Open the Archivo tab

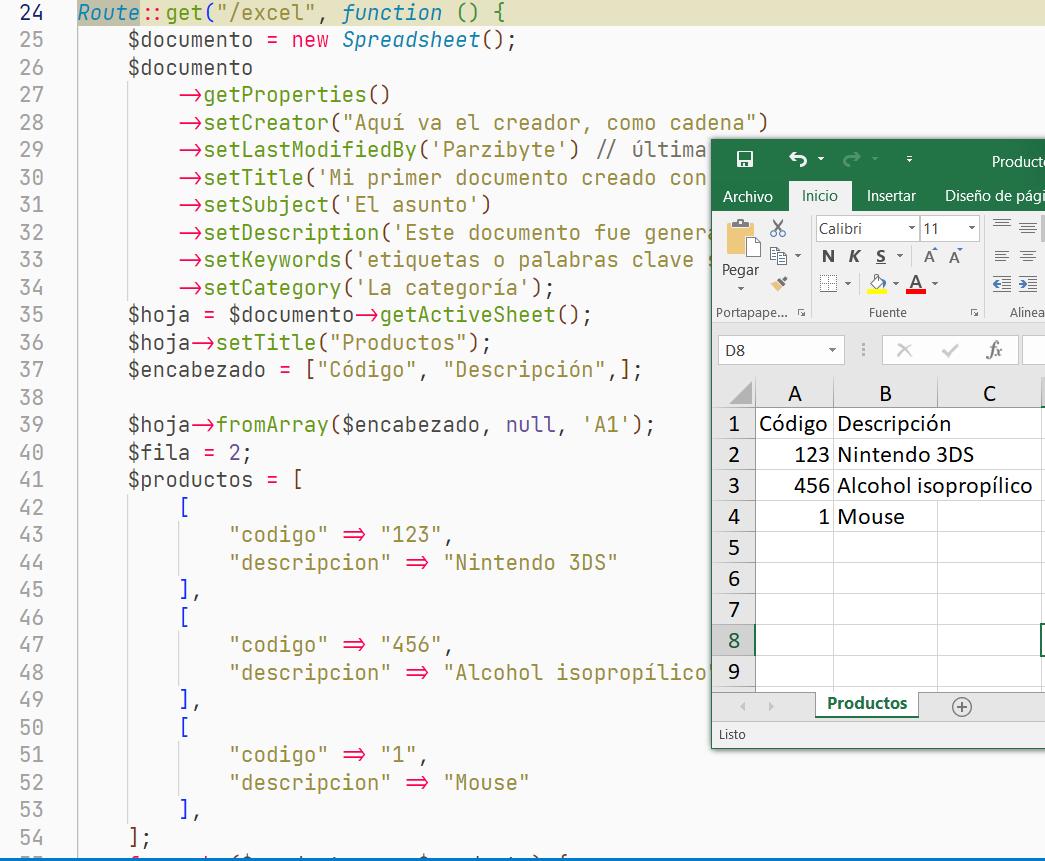click(748, 197)
